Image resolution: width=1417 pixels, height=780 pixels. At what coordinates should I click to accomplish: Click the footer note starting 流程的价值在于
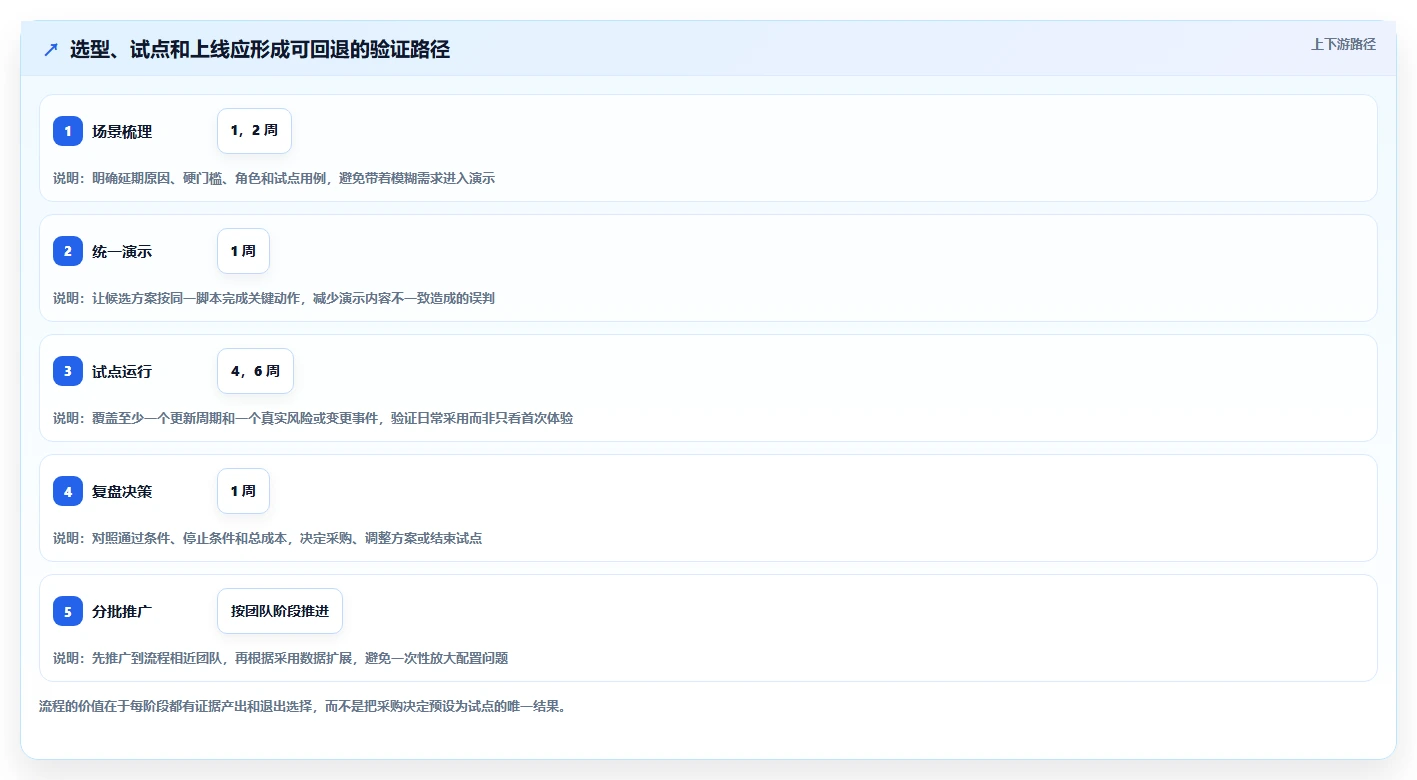point(303,706)
